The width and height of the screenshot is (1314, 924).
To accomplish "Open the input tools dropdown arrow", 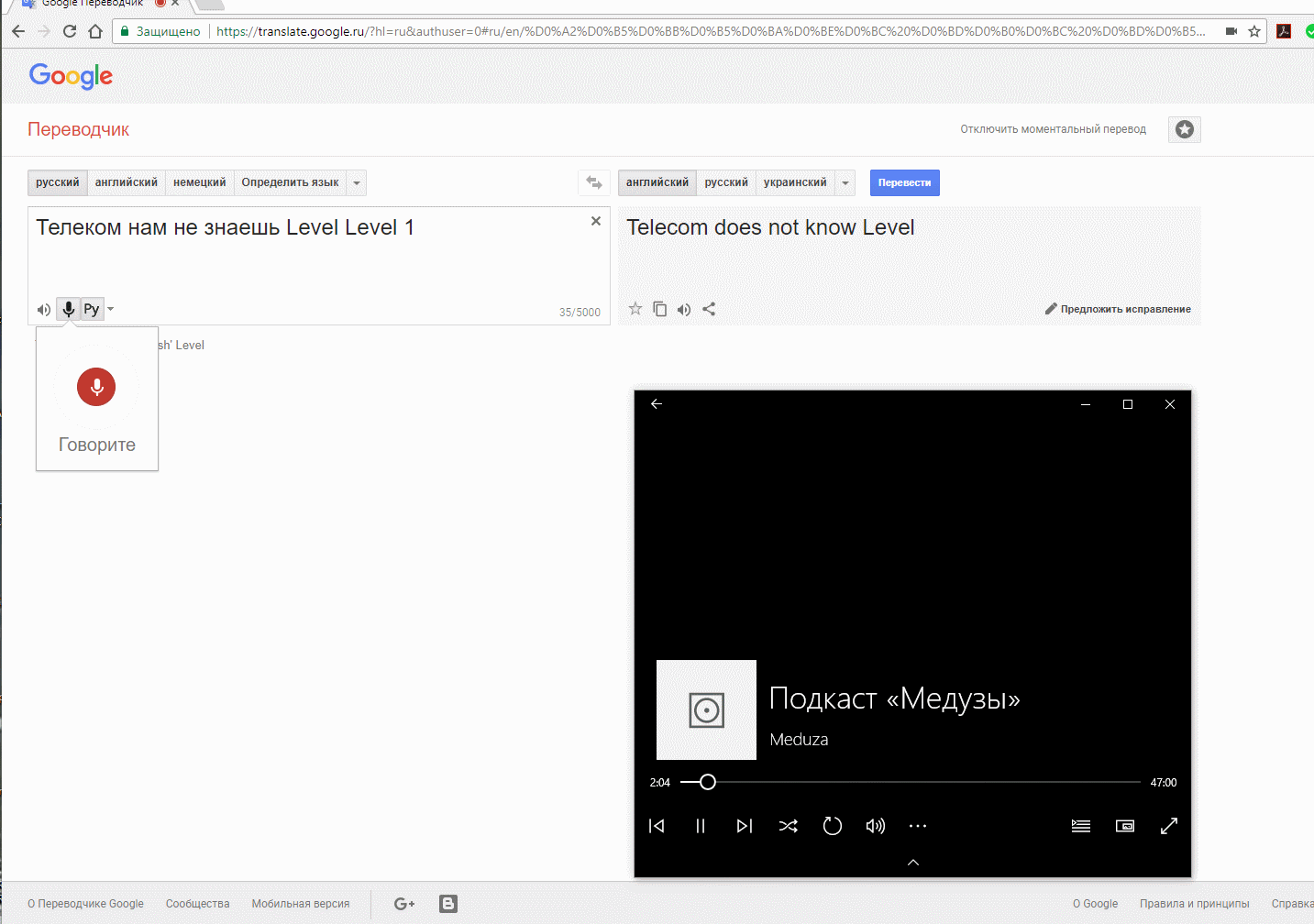I will coord(111,309).
